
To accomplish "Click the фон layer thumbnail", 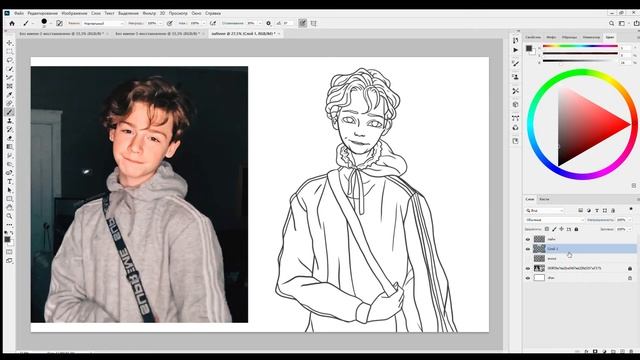I will [539, 278].
